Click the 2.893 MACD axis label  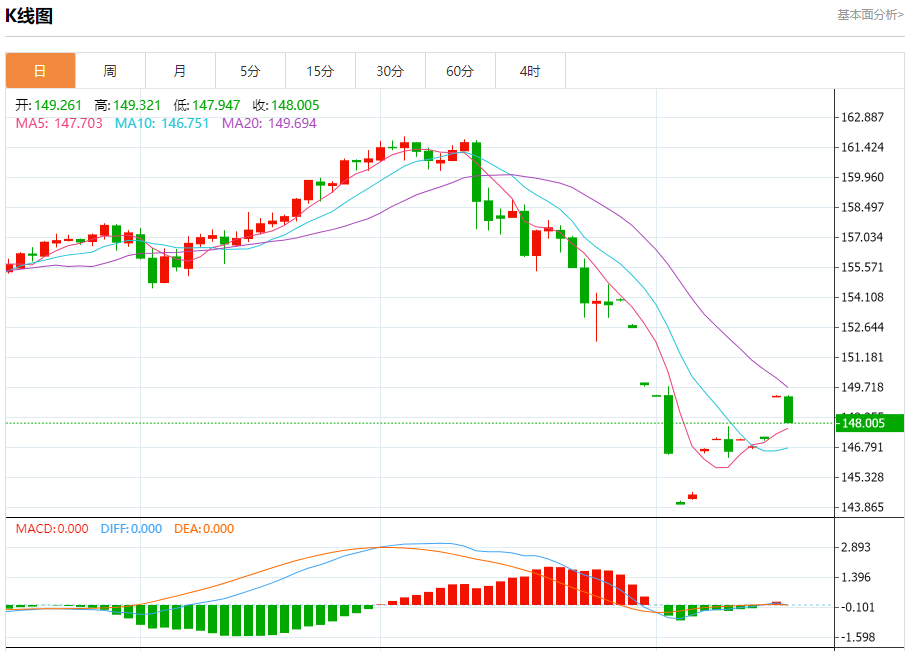coord(856,547)
